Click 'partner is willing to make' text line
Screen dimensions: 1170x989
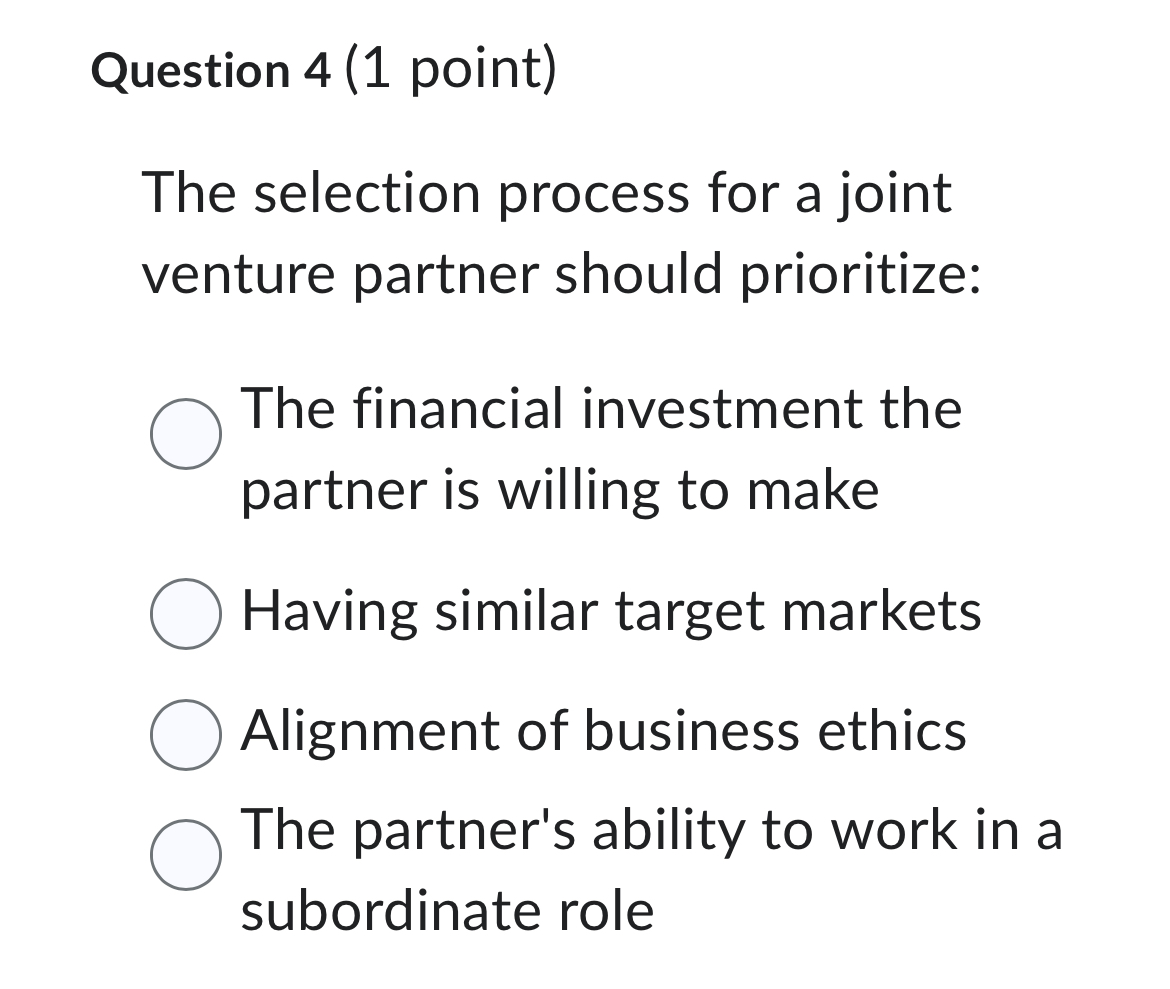point(559,489)
